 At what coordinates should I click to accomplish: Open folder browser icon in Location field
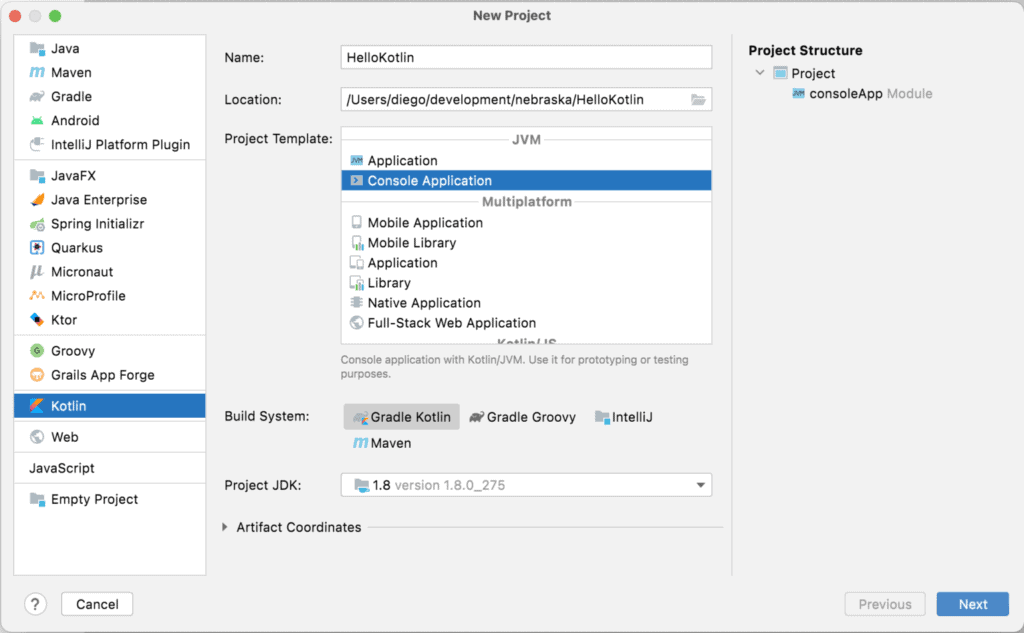click(x=699, y=100)
